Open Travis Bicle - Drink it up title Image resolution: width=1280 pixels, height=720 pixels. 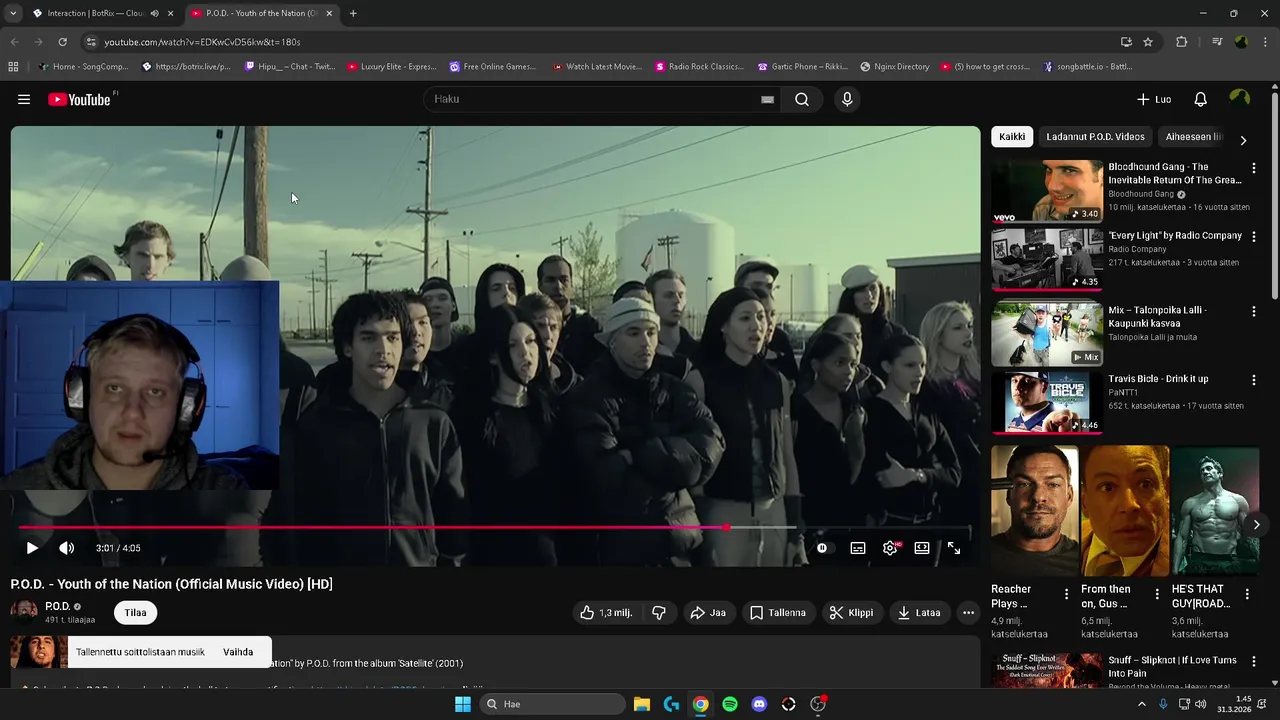click(1158, 379)
